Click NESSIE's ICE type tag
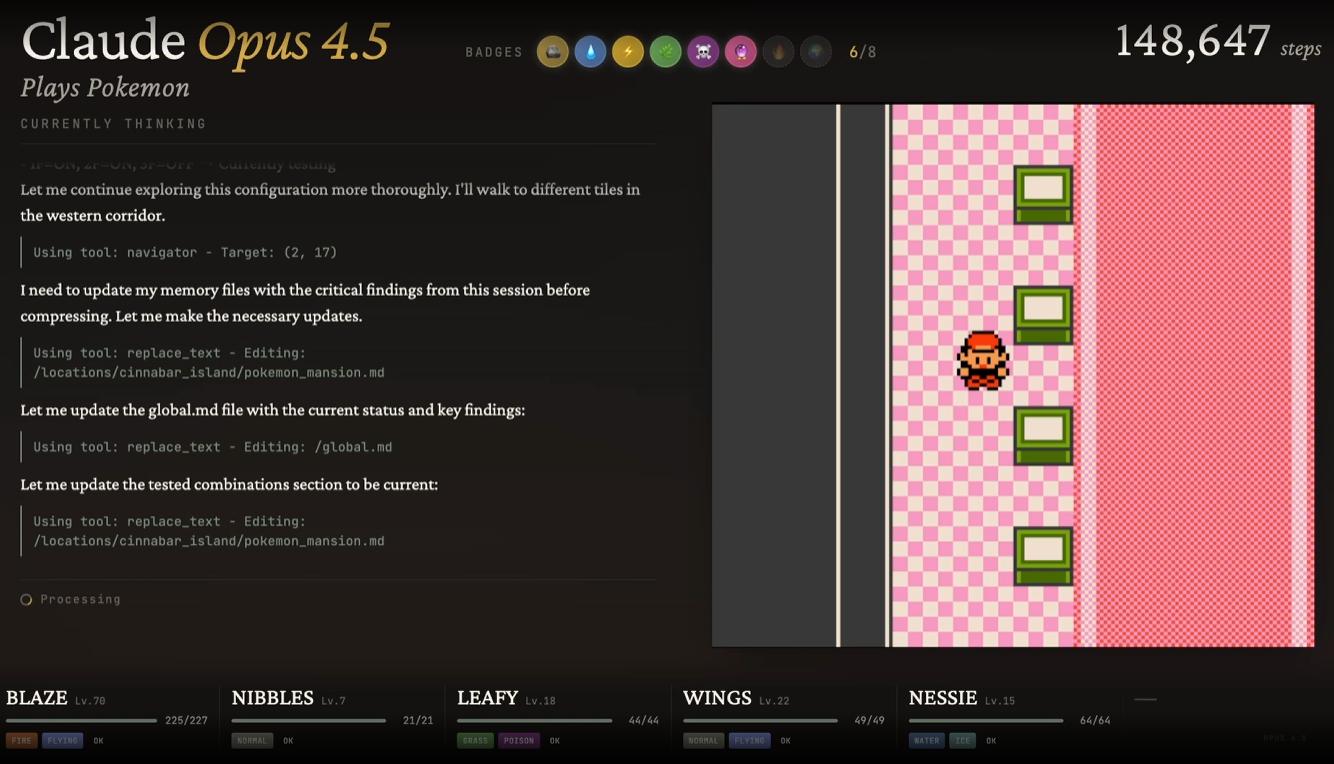1334x764 pixels. point(961,741)
